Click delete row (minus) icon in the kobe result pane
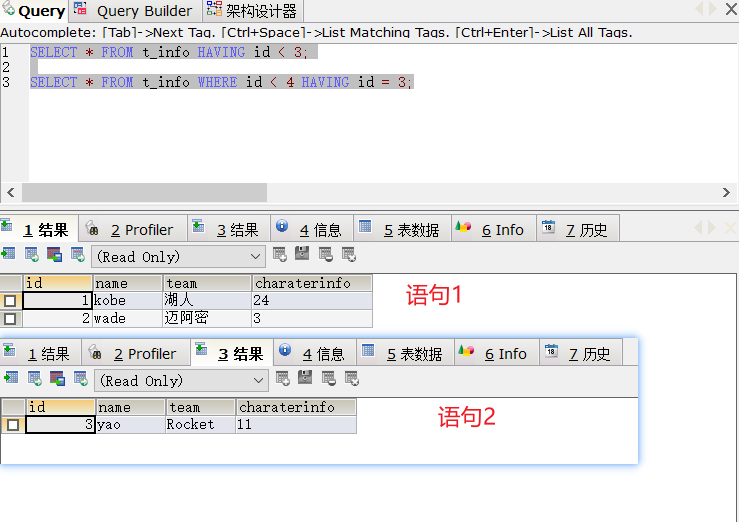The image size is (739, 522). coord(325,254)
